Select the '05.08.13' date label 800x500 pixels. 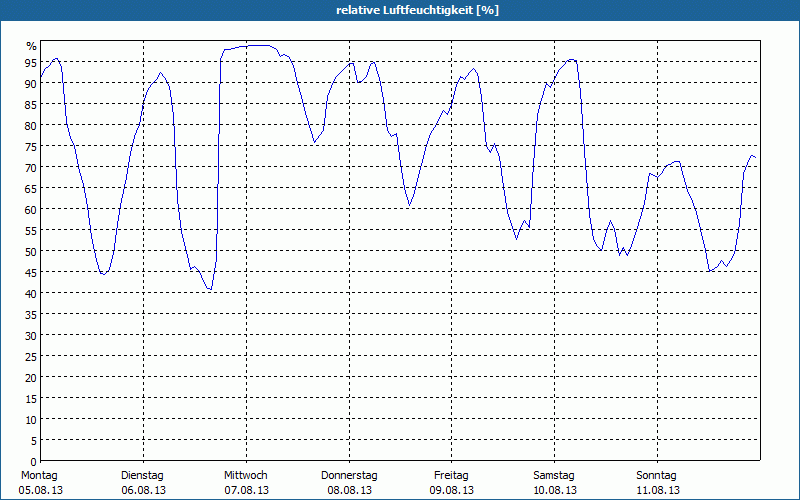(x=41, y=491)
